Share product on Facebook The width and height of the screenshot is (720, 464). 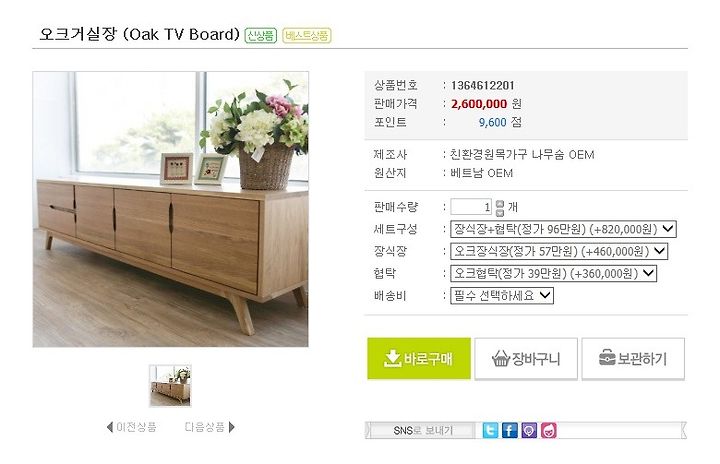click(x=510, y=430)
